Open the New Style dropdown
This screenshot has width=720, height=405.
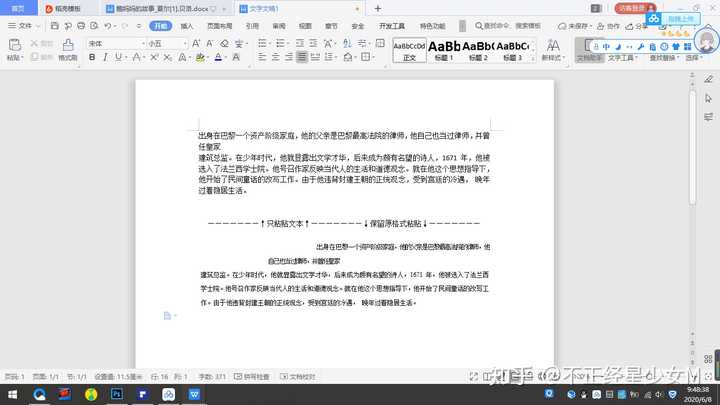[553, 57]
